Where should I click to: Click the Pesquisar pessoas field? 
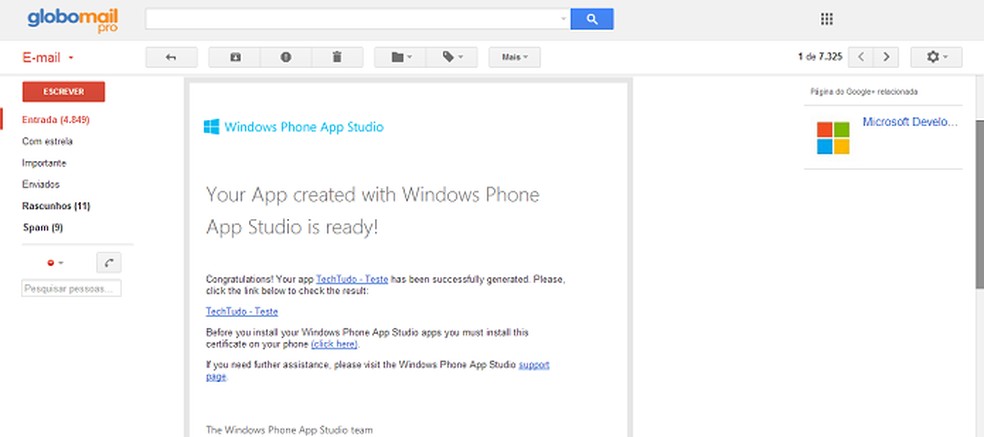coord(72,289)
